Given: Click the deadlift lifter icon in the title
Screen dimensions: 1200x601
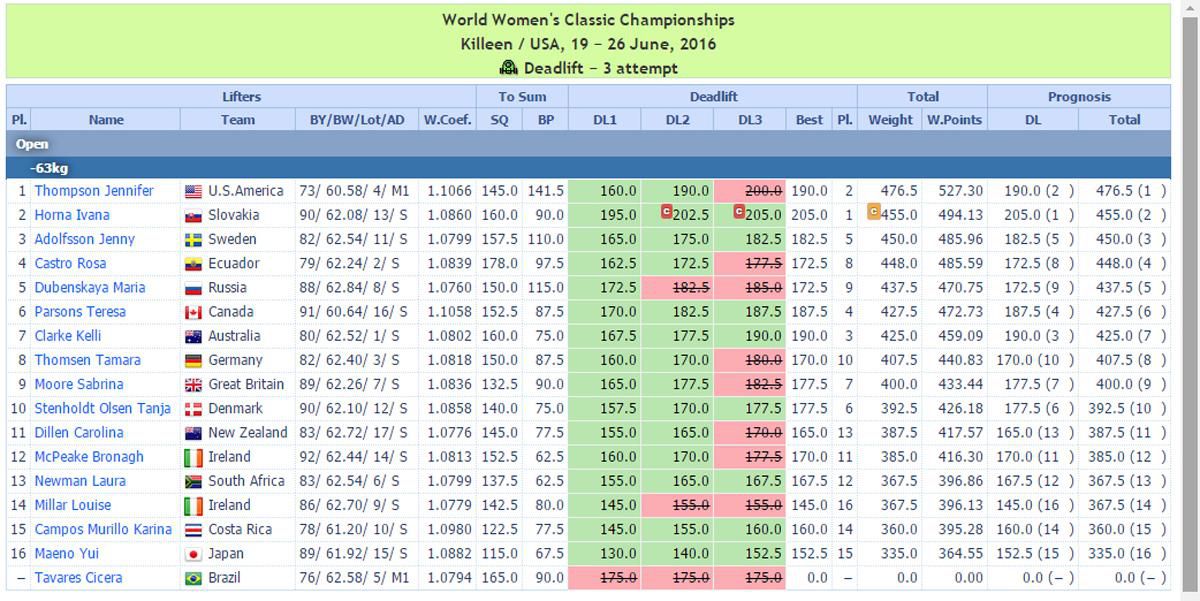Looking at the screenshot, I should tap(508, 68).
